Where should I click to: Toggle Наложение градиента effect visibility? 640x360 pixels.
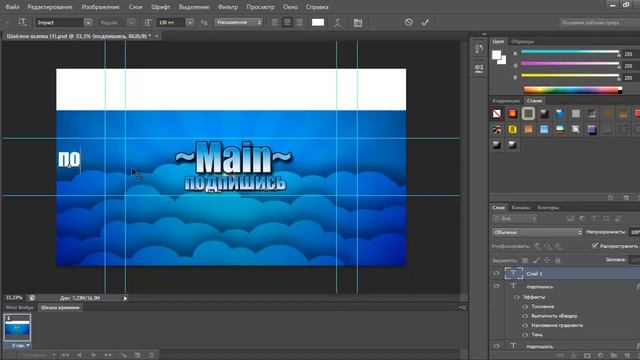525,326
